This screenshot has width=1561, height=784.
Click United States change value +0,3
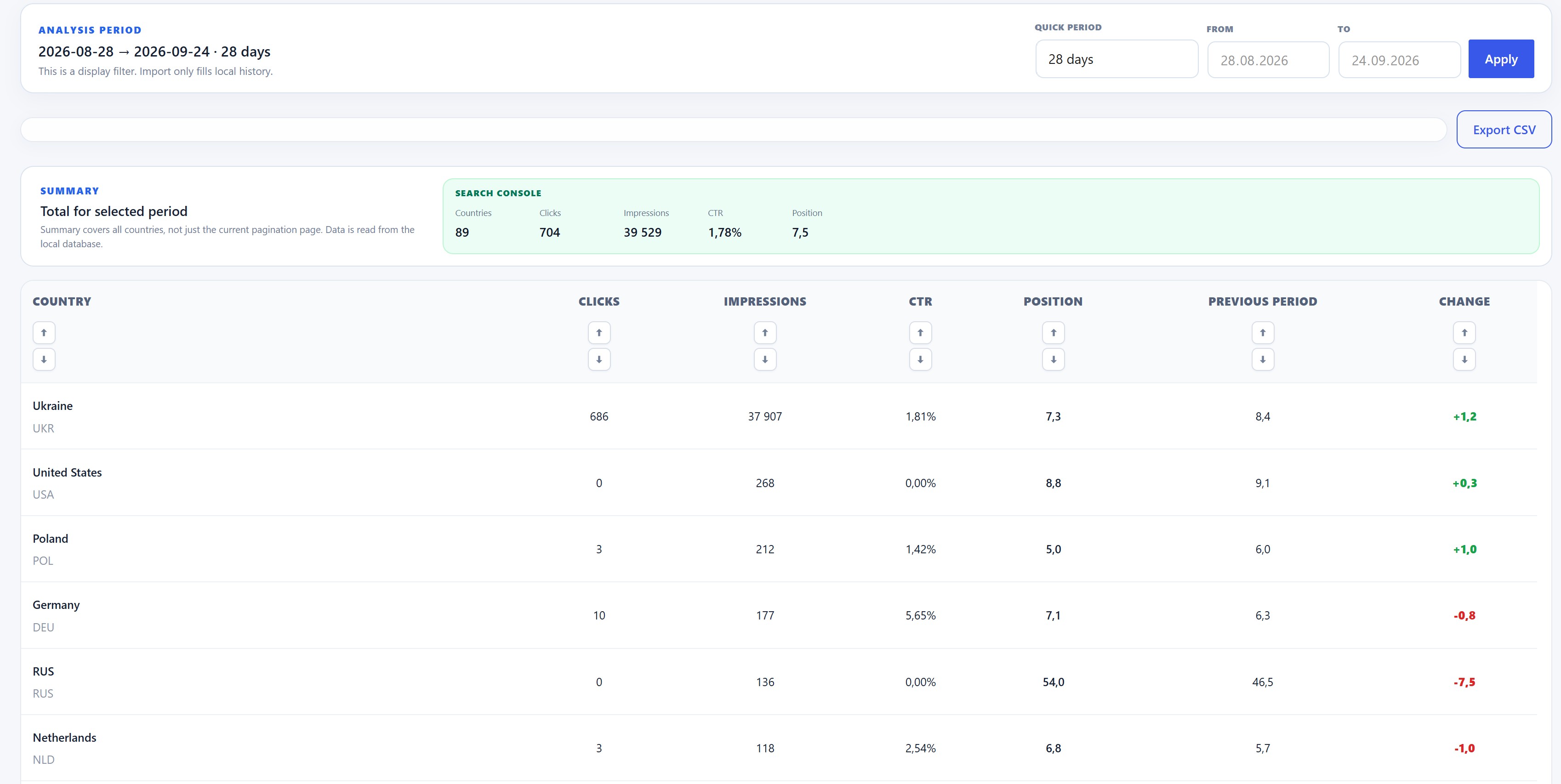1464,483
